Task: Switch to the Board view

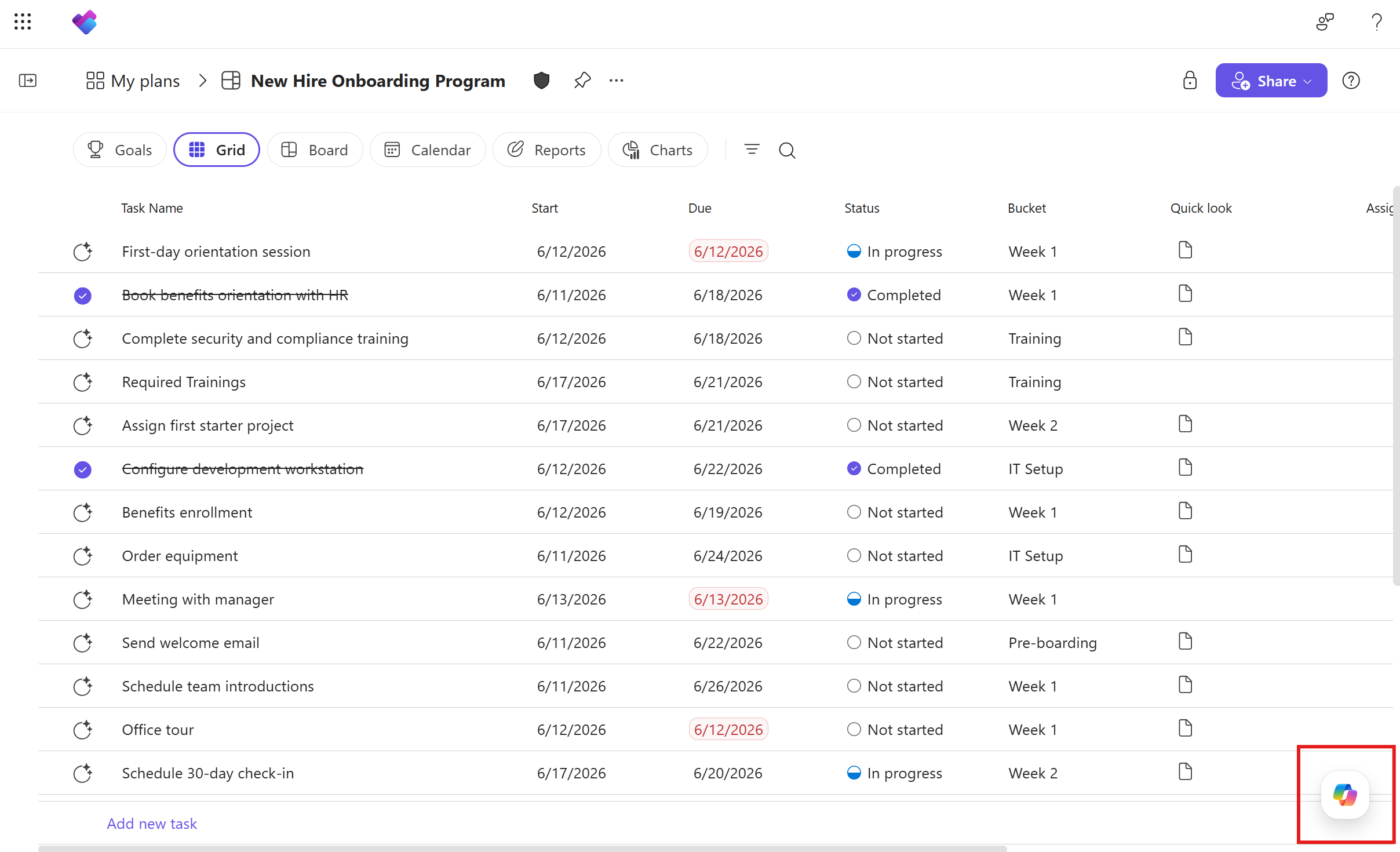Action: pyautogui.click(x=315, y=150)
